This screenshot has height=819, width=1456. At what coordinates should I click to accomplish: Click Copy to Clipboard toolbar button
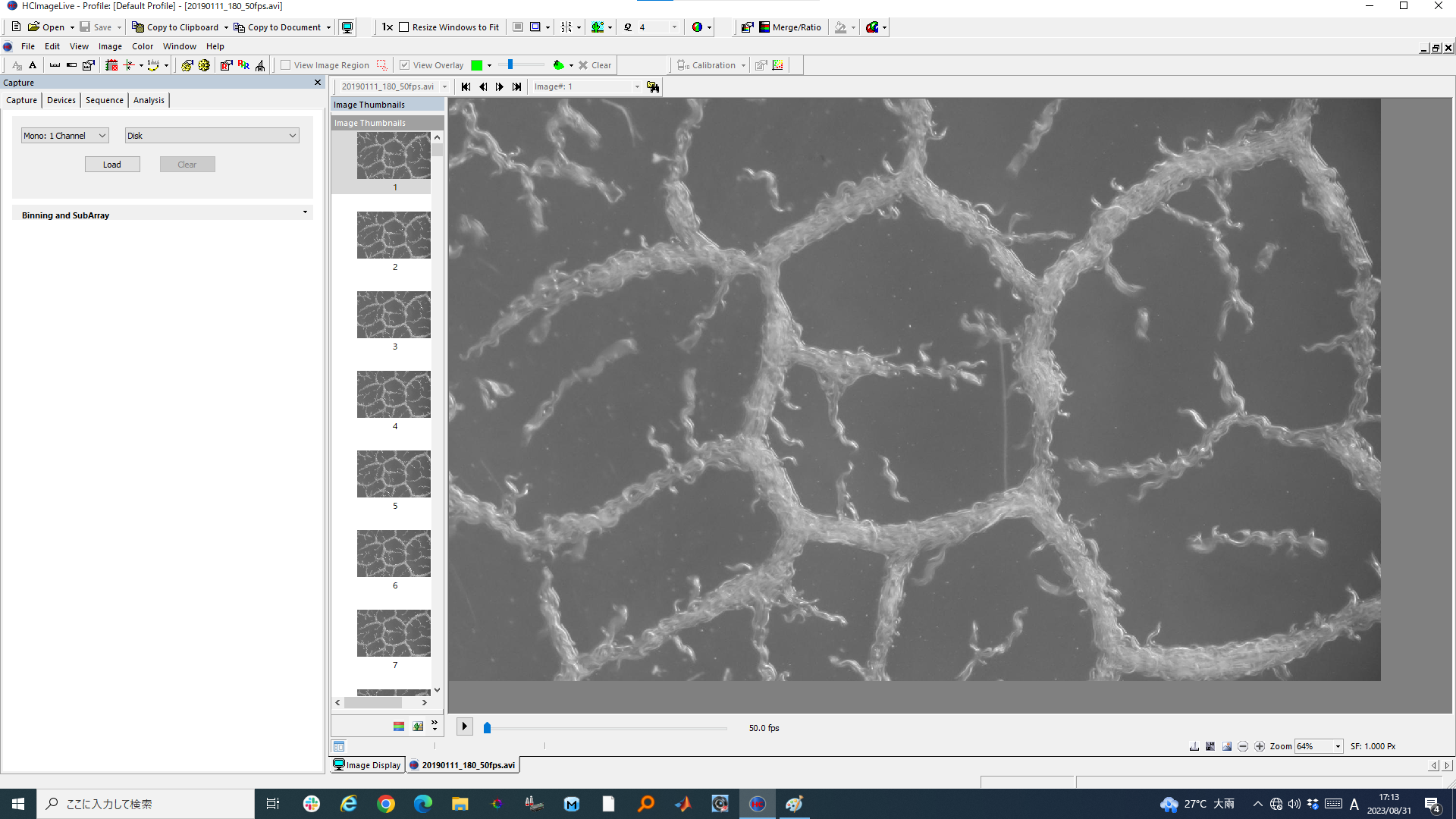(175, 27)
